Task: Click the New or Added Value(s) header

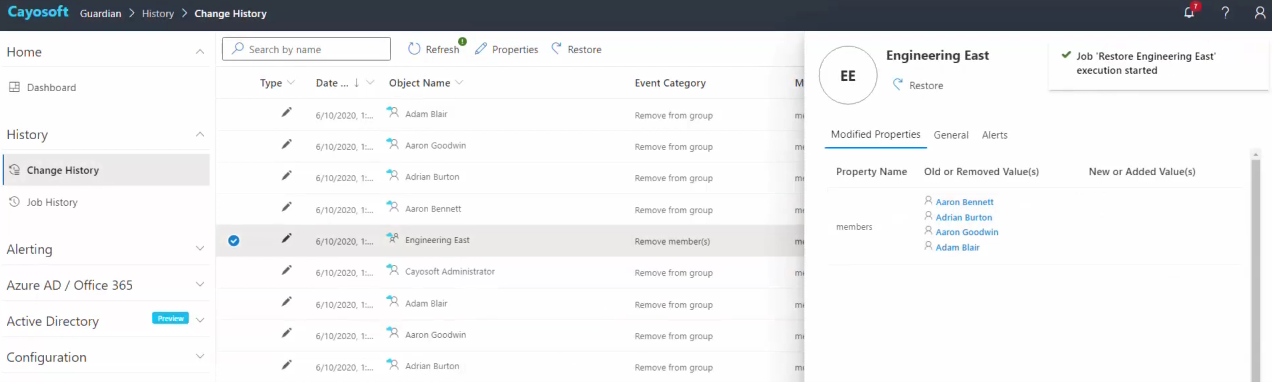Action: (x=1142, y=172)
